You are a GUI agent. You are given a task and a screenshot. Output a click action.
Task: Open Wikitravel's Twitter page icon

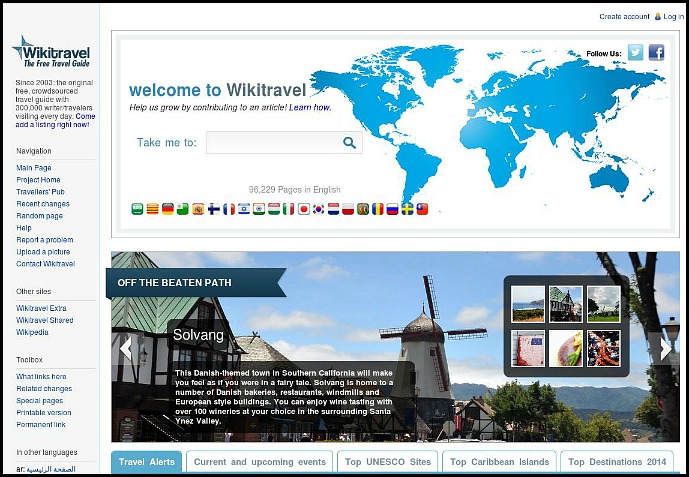635,53
